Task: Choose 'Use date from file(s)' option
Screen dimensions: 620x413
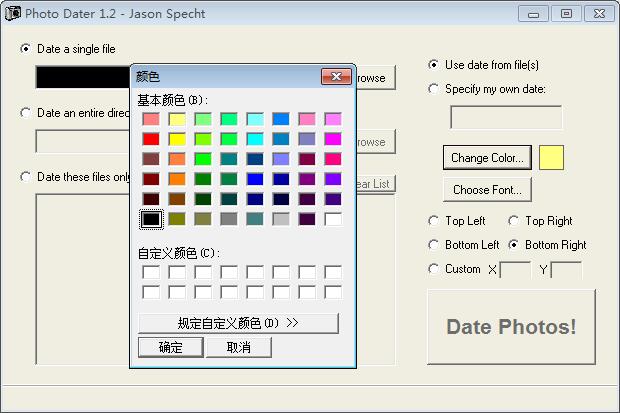Action: 433,64
